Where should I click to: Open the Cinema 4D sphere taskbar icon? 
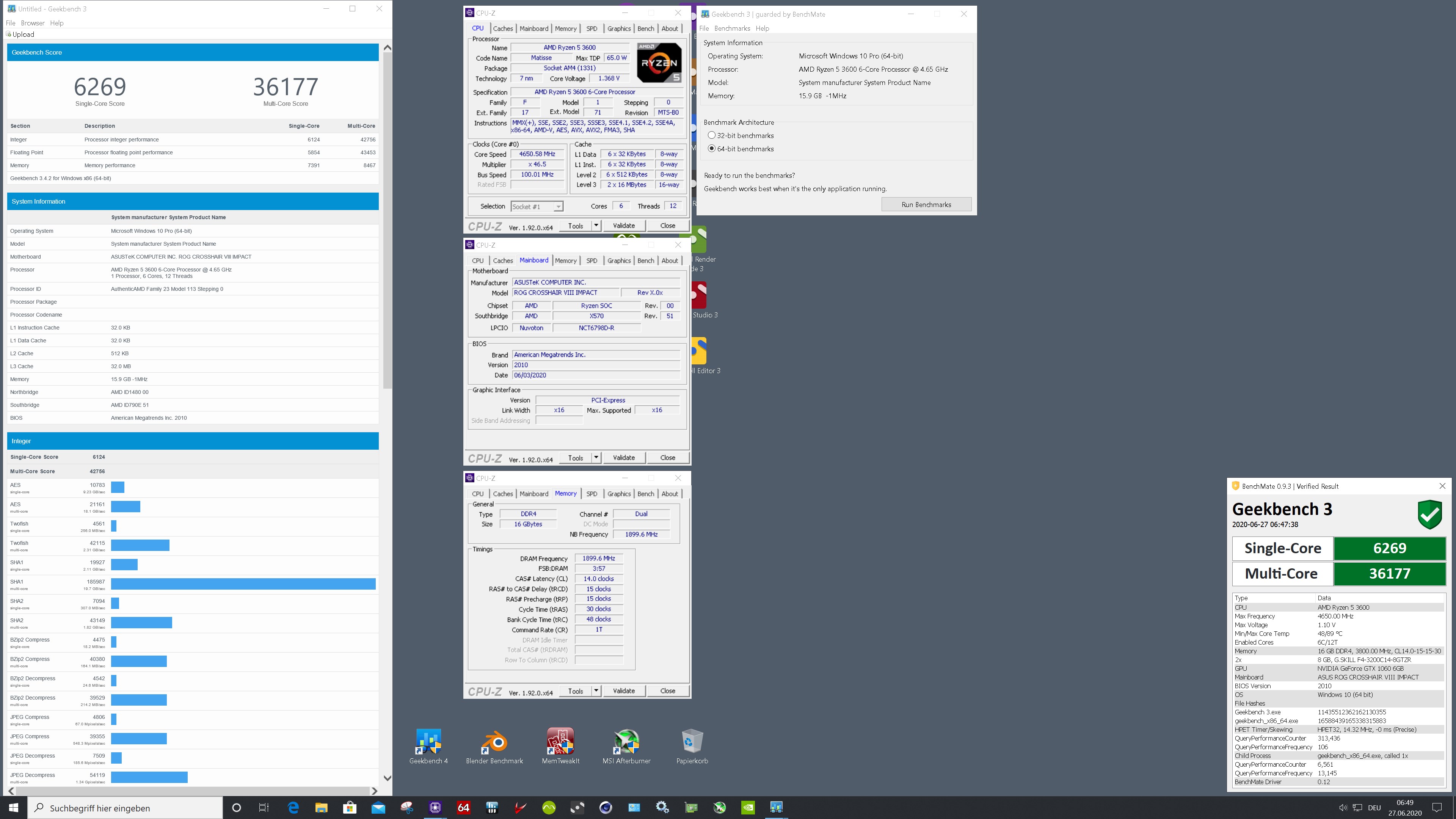[606, 808]
